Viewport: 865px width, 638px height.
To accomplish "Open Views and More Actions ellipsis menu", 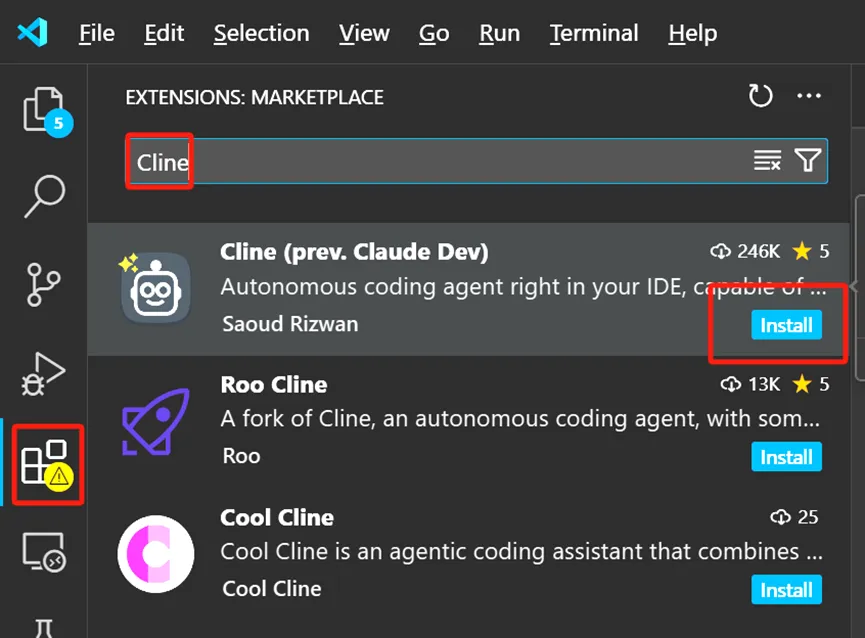I will [809, 96].
